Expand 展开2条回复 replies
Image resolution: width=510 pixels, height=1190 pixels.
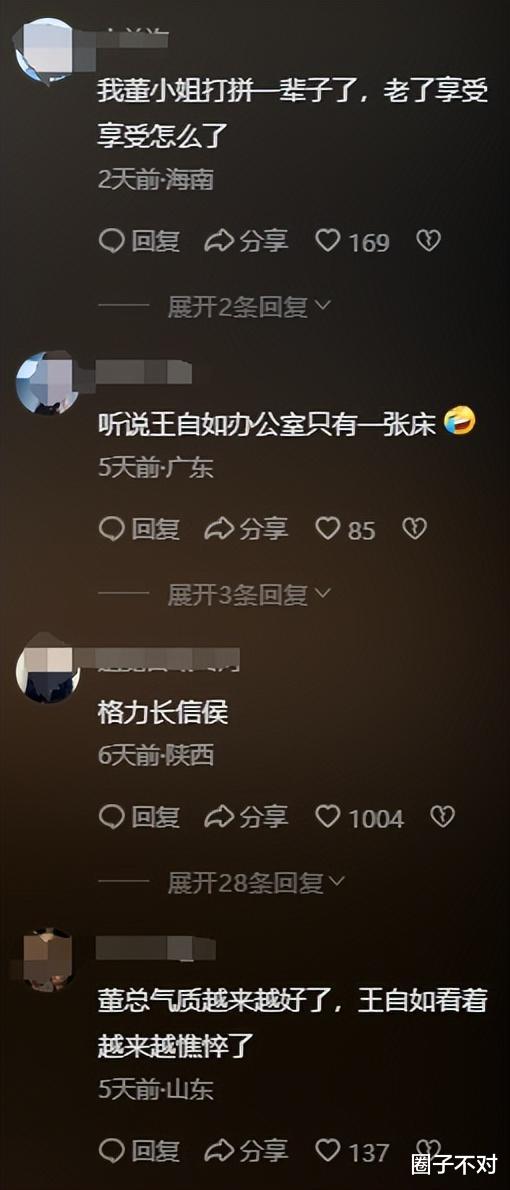click(x=248, y=307)
